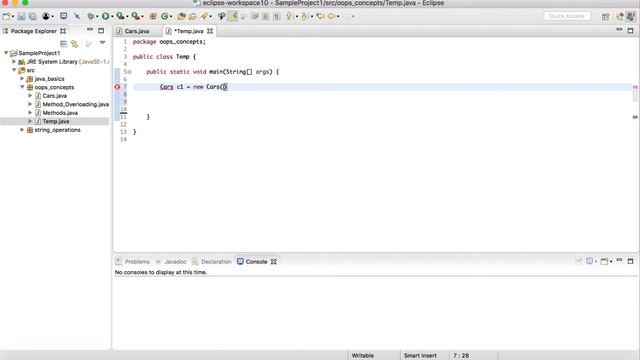This screenshot has width=640, height=360.
Task: Switch to the Java EE perspective icon
Action: [620, 16]
